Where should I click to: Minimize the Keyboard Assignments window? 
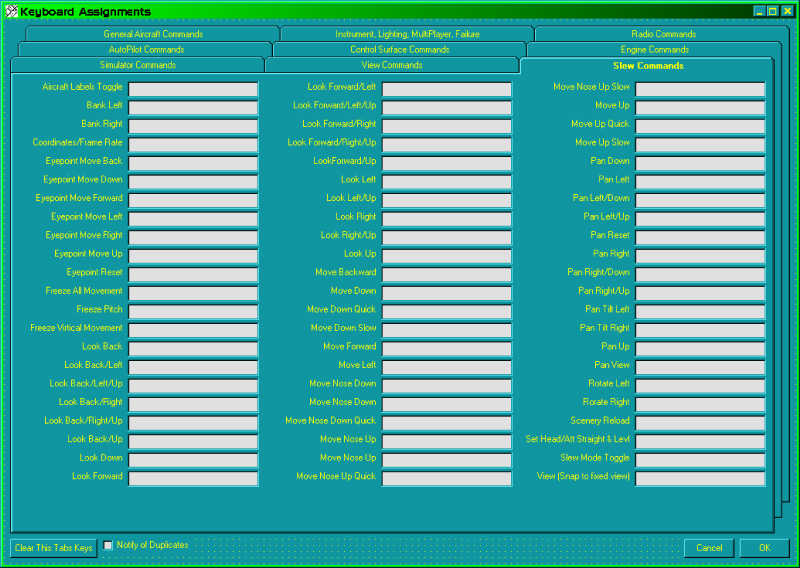click(759, 11)
